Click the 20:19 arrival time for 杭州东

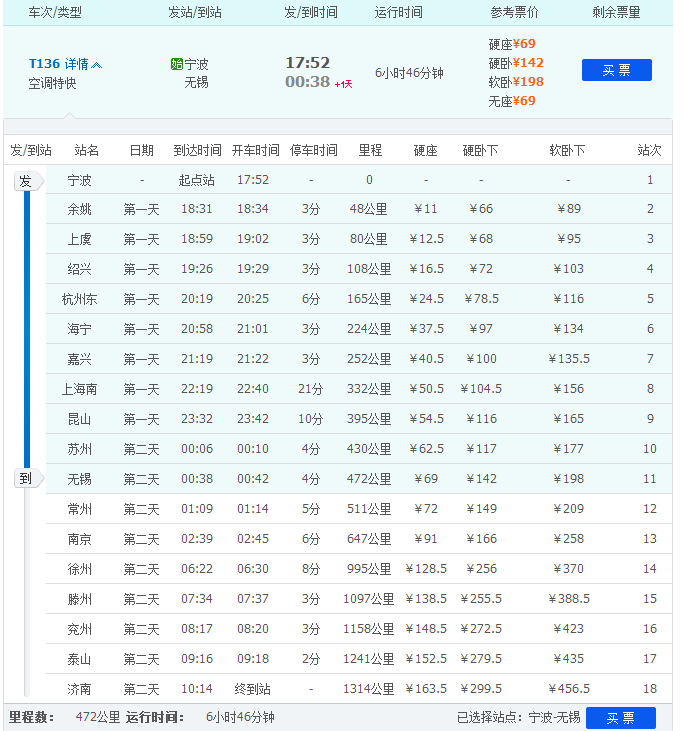pyautogui.click(x=197, y=299)
